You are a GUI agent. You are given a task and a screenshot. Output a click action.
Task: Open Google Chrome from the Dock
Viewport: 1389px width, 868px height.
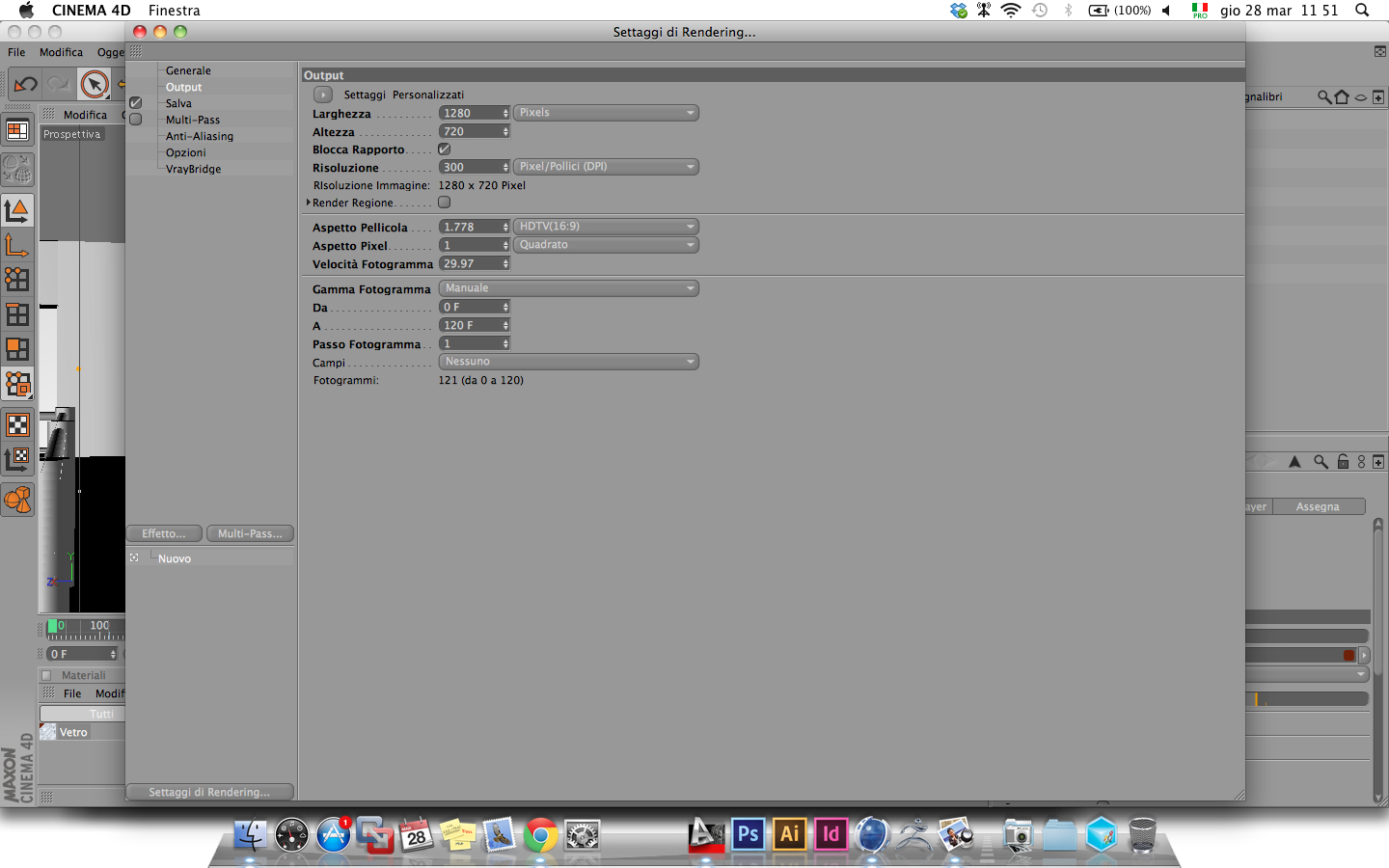541,835
